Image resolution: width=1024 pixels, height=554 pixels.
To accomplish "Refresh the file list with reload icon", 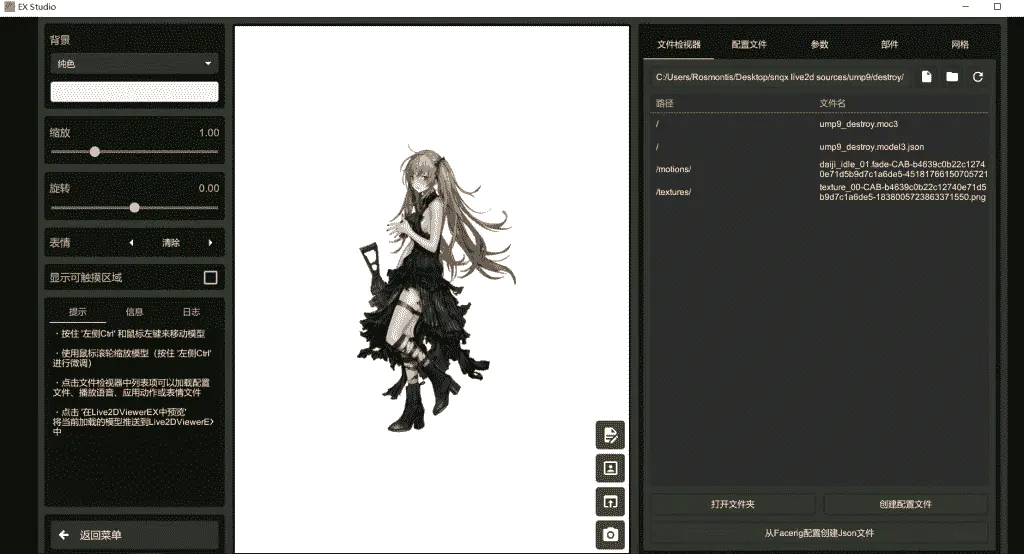I will [978, 76].
